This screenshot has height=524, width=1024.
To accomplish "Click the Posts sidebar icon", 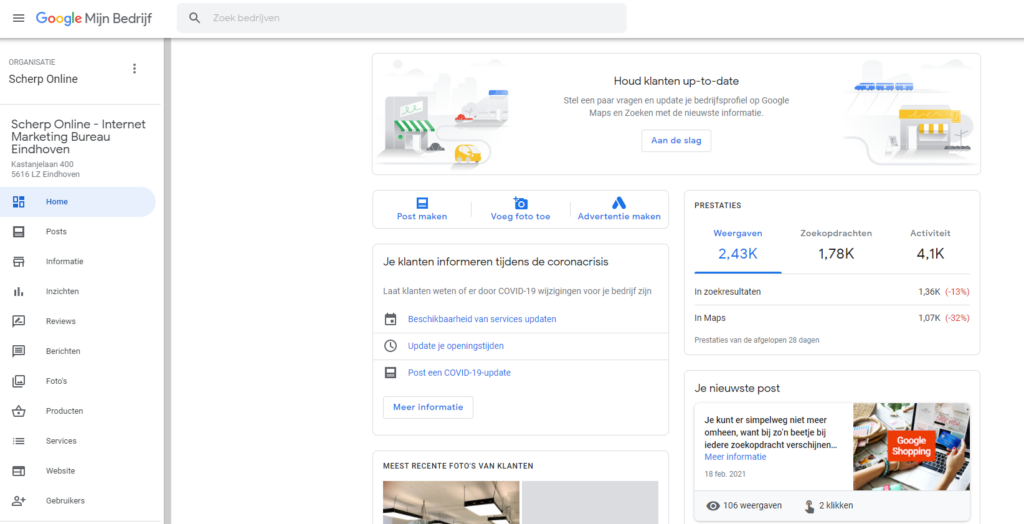I will (18, 232).
